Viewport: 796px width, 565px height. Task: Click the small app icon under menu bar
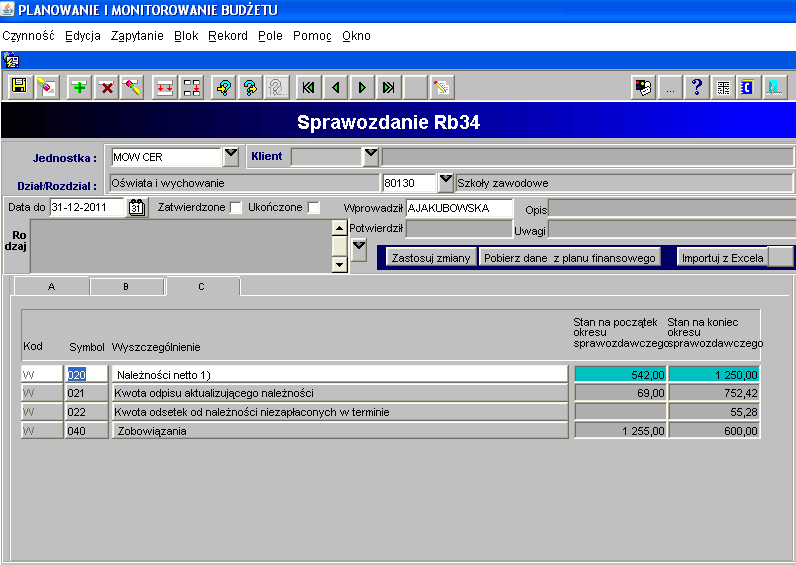pyautogui.click(x=11, y=60)
